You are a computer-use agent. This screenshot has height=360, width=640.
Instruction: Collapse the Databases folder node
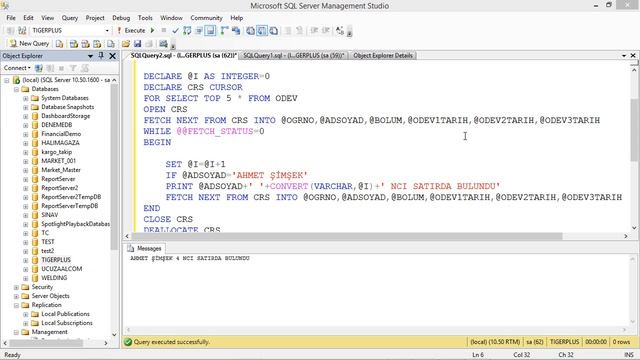pos(16,89)
